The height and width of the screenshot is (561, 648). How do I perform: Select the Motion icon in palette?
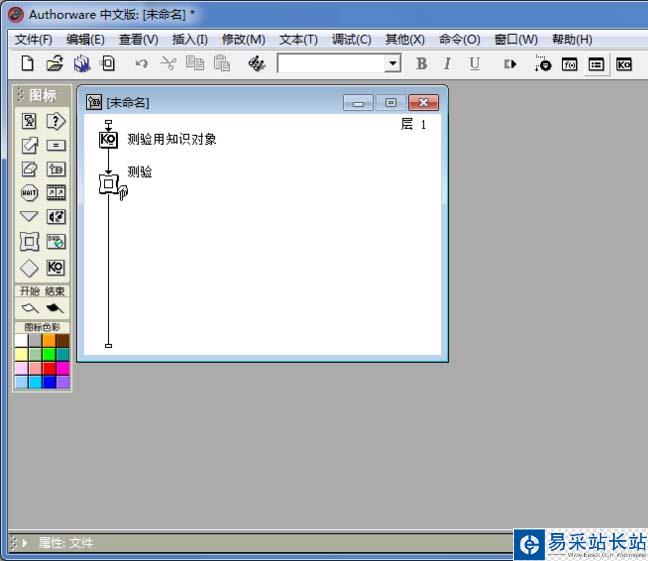[29, 145]
